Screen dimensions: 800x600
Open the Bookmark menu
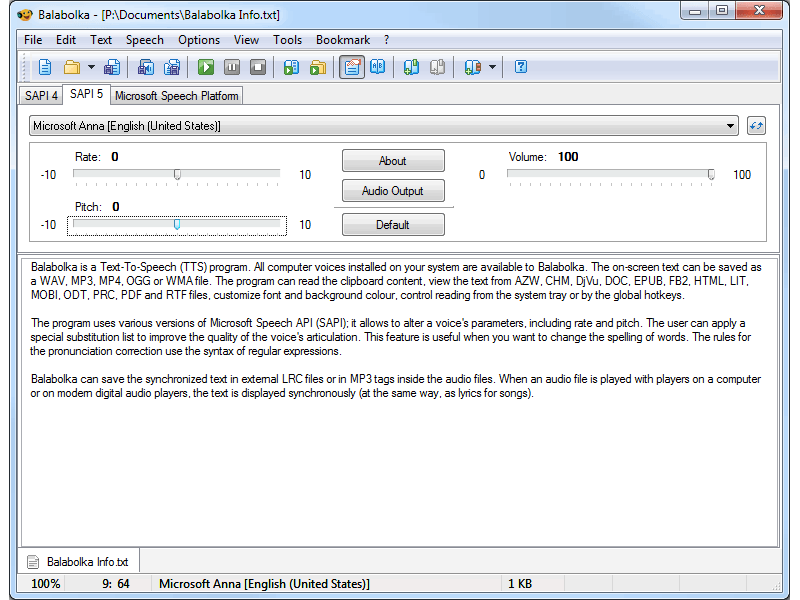tap(343, 40)
